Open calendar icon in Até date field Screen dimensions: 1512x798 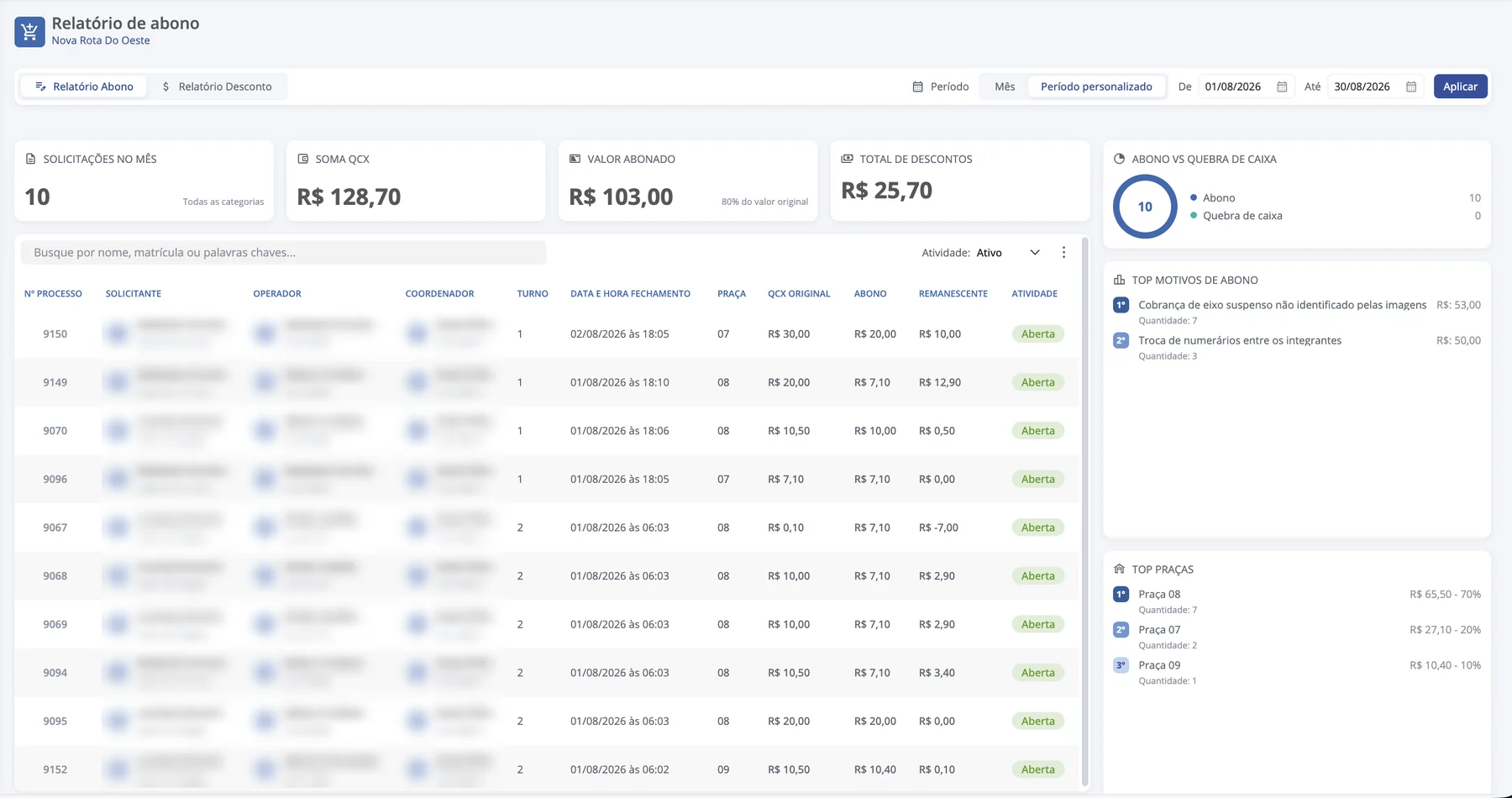[x=1411, y=87]
